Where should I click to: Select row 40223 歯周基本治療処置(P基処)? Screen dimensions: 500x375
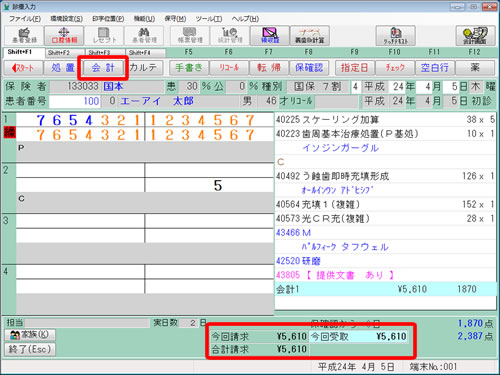point(385,134)
